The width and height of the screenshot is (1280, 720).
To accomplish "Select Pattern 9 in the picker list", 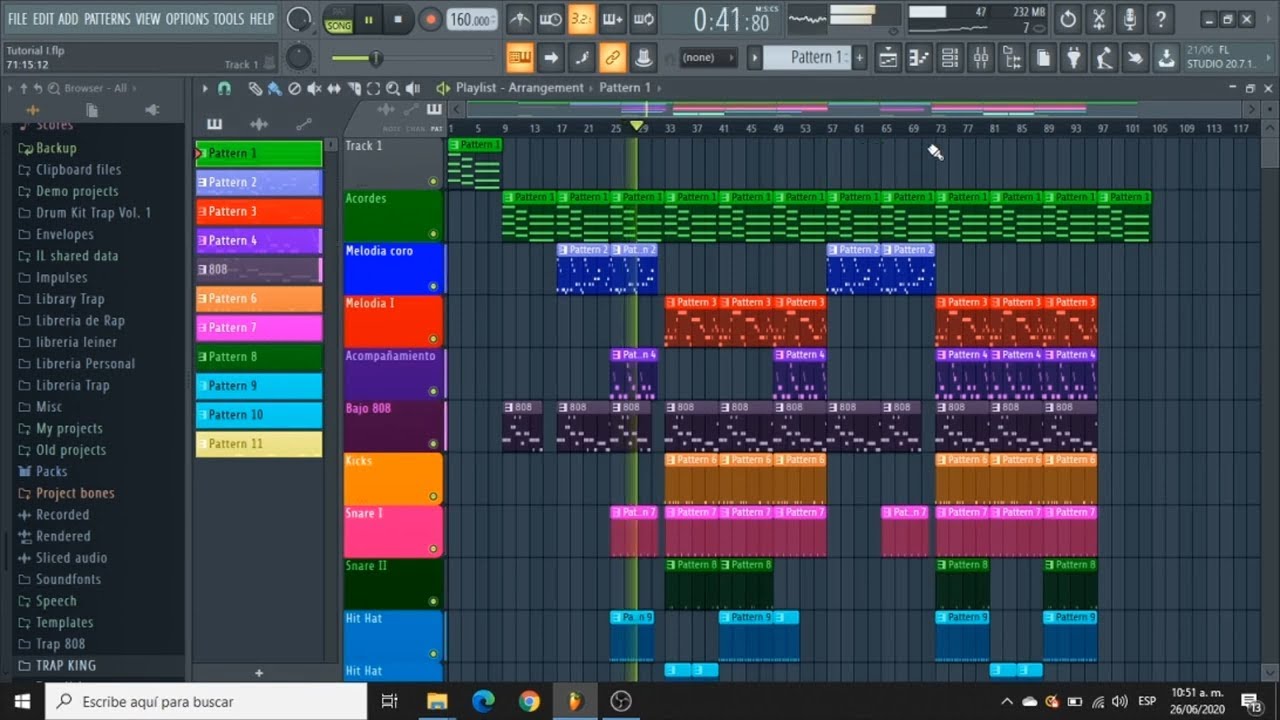I will point(259,385).
